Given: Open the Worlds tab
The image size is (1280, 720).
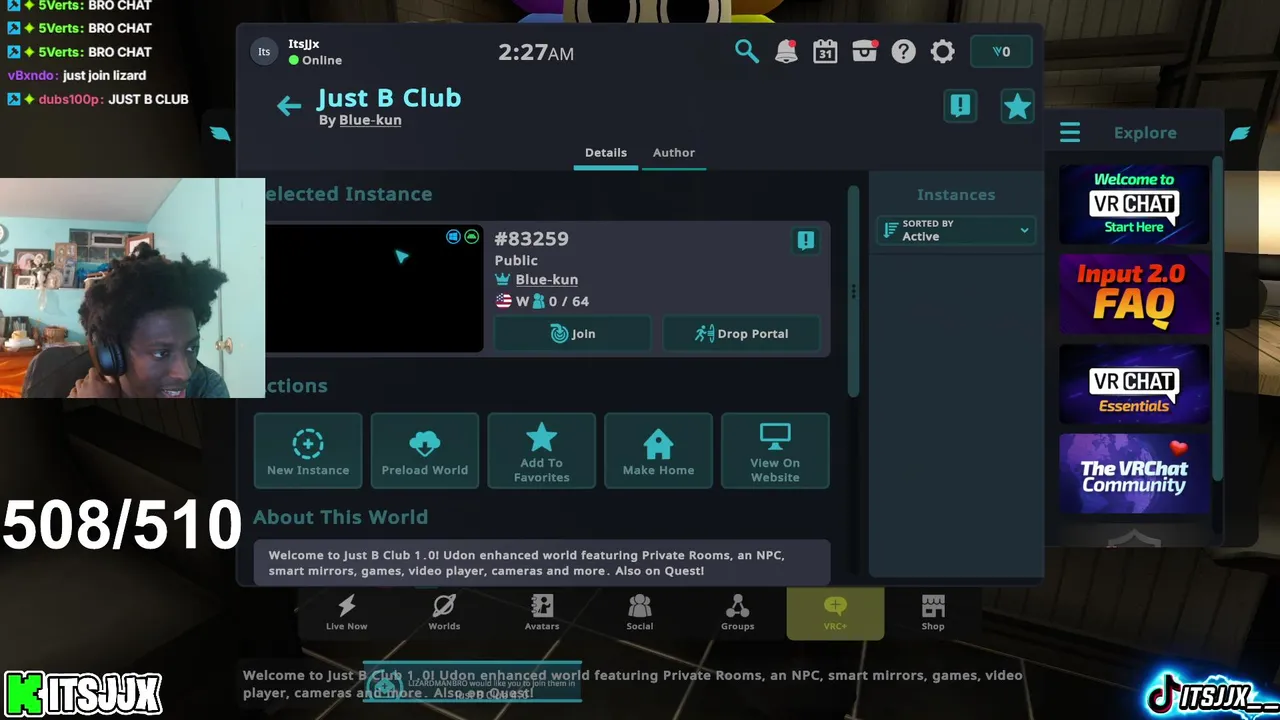Looking at the screenshot, I should click(444, 613).
